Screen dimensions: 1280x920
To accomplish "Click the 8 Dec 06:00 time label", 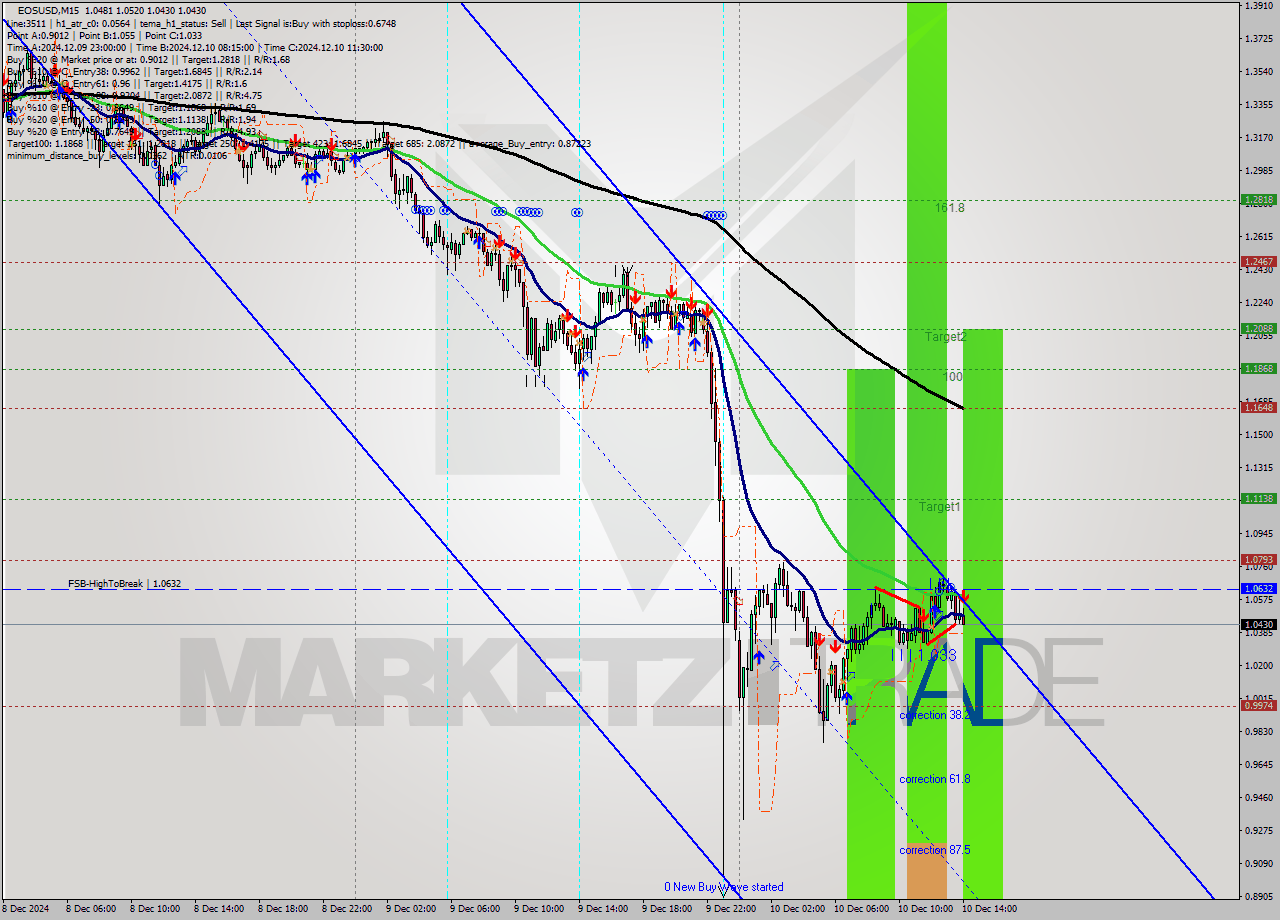I will (x=90, y=909).
